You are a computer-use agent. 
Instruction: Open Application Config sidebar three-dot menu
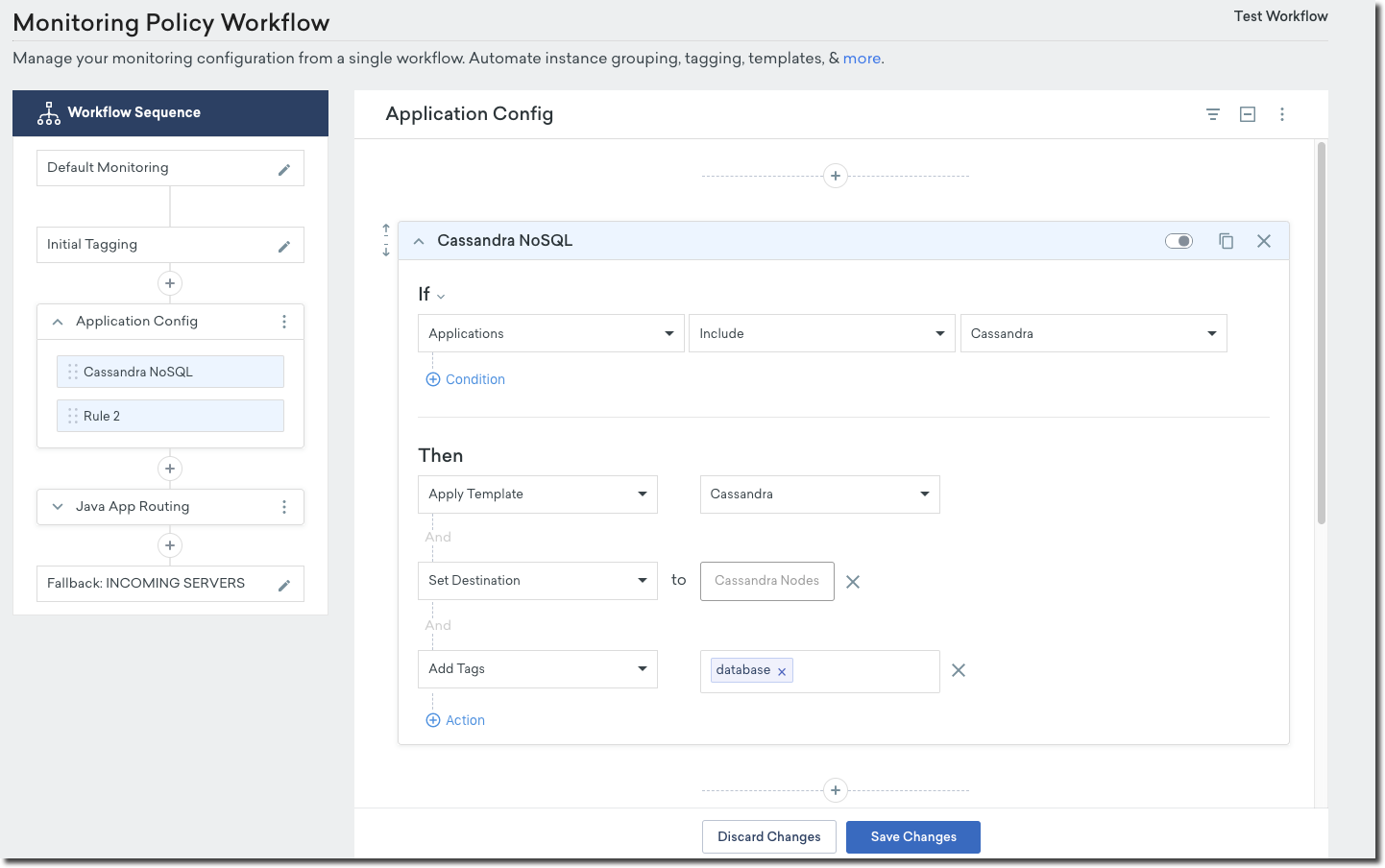284,322
